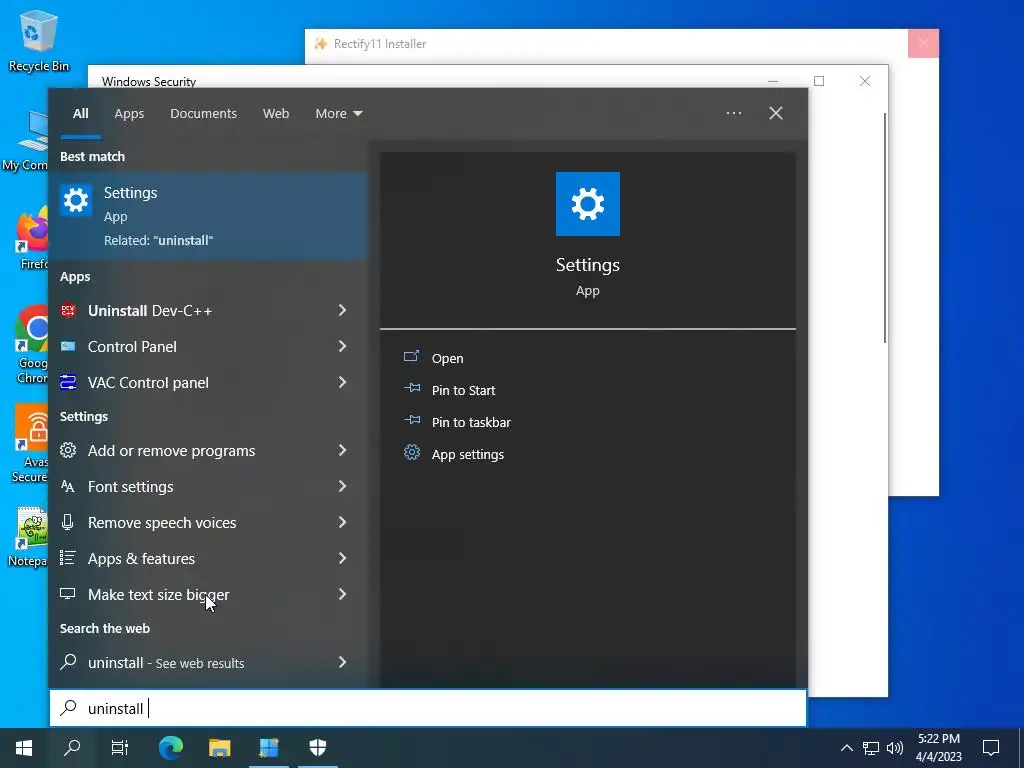This screenshot has width=1024, height=768.
Task: Expand Add or remove programs arrow
Action: pos(342,450)
